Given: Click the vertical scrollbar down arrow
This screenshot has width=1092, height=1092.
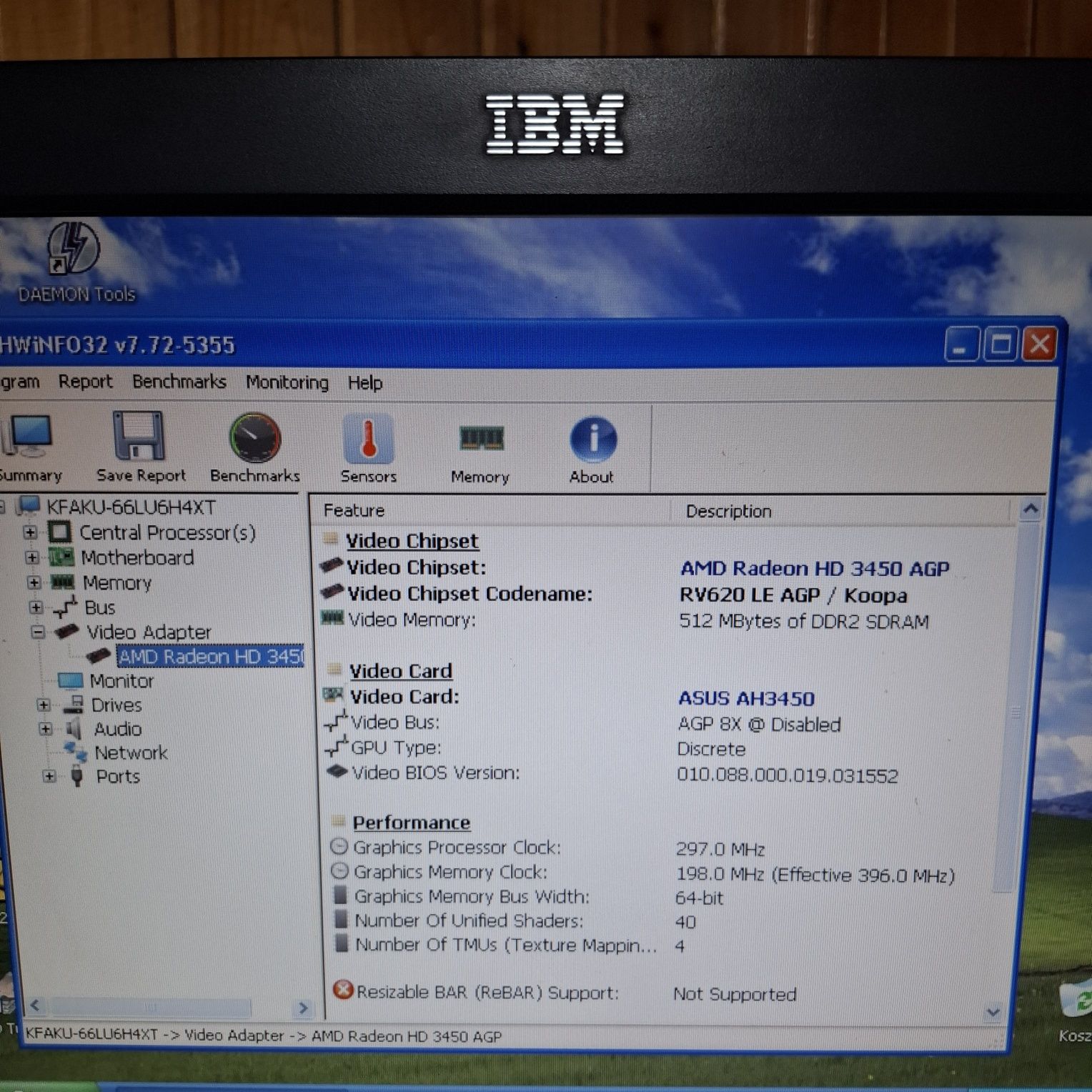Looking at the screenshot, I should pyautogui.click(x=993, y=1012).
